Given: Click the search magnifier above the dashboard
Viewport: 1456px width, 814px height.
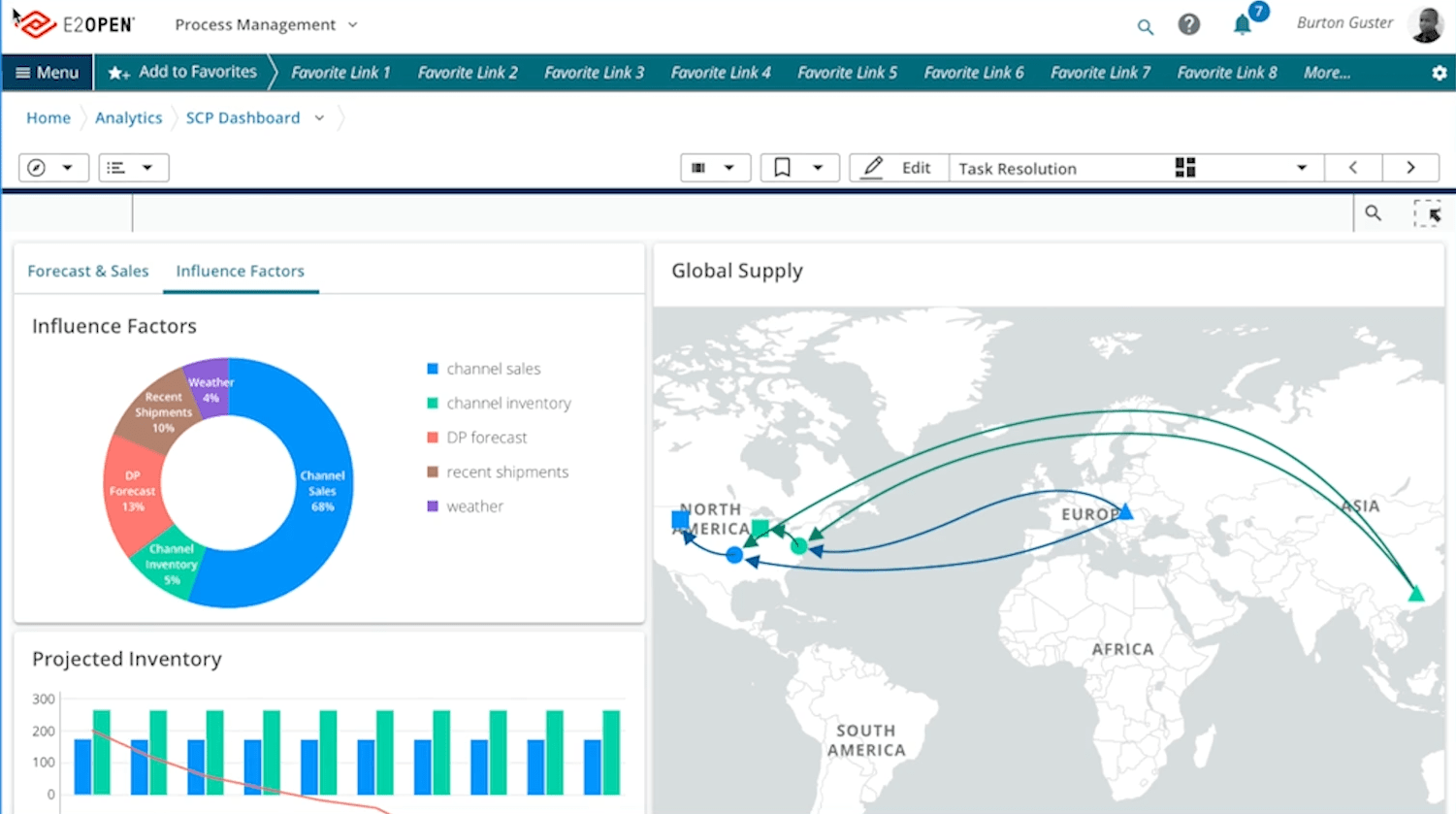Looking at the screenshot, I should coord(1372,212).
